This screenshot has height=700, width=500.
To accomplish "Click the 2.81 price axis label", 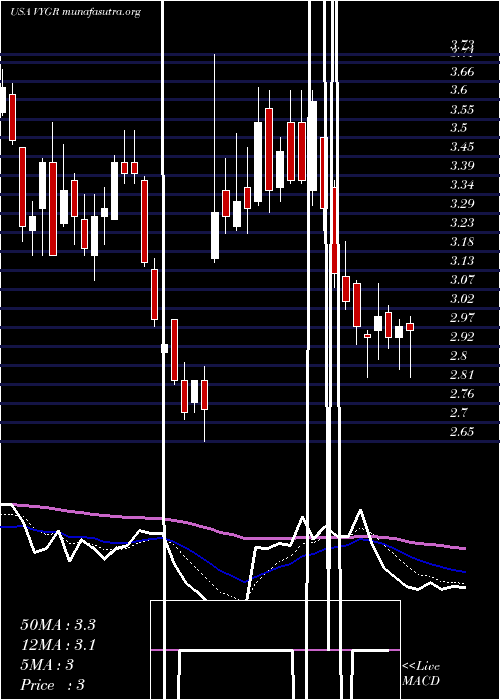I will click(462, 375).
